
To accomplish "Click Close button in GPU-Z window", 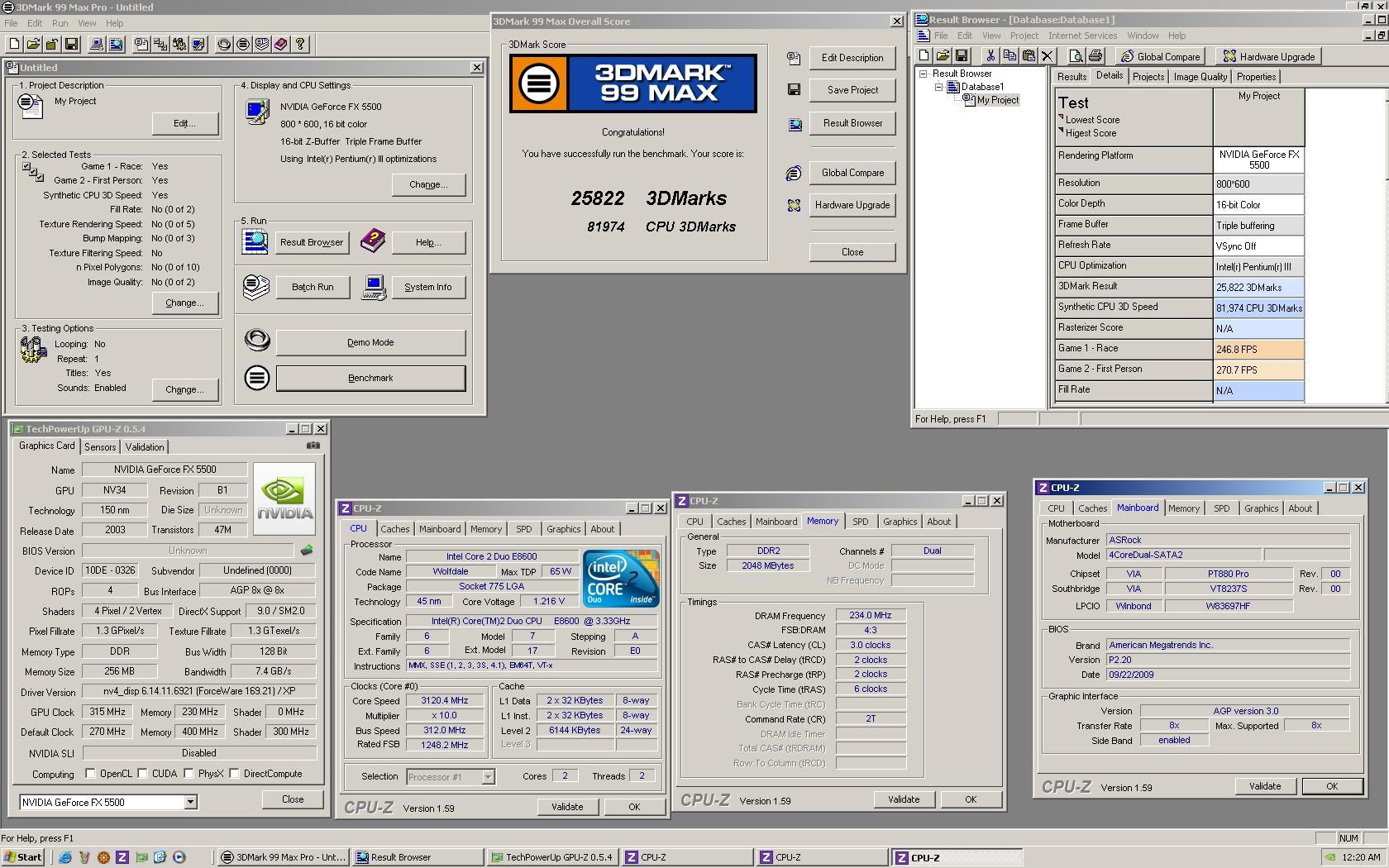I will click(x=293, y=799).
